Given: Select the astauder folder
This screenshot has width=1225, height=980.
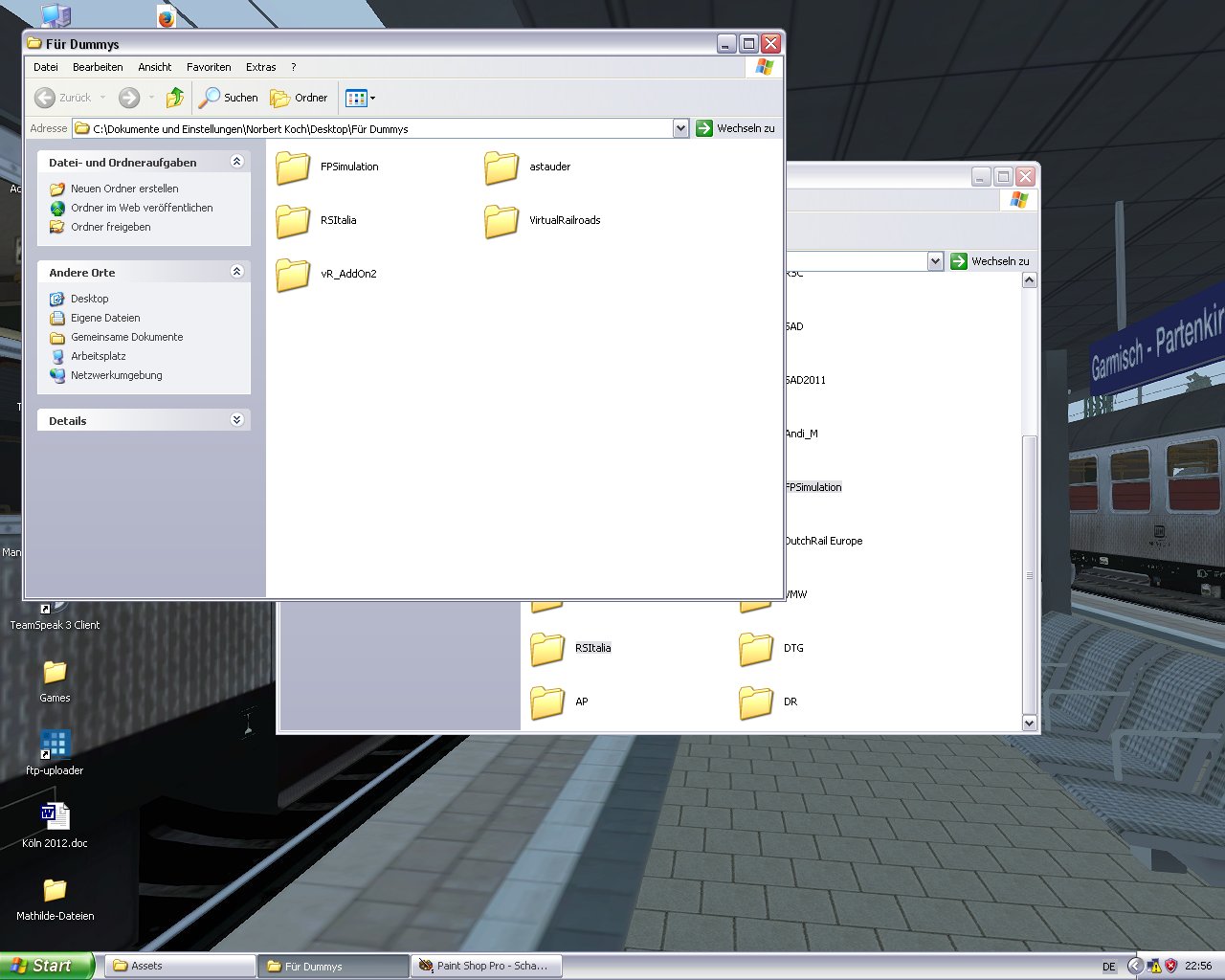Looking at the screenshot, I should (x=501, y=167).
